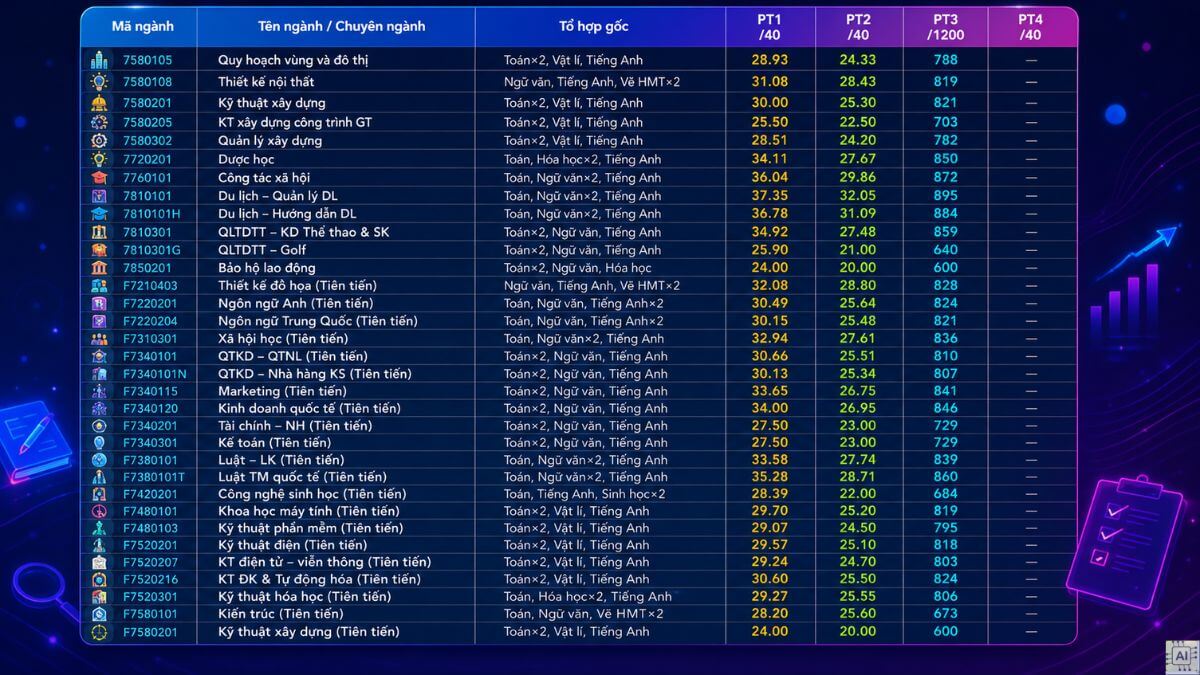Select major code F7480101

(150, 511)
